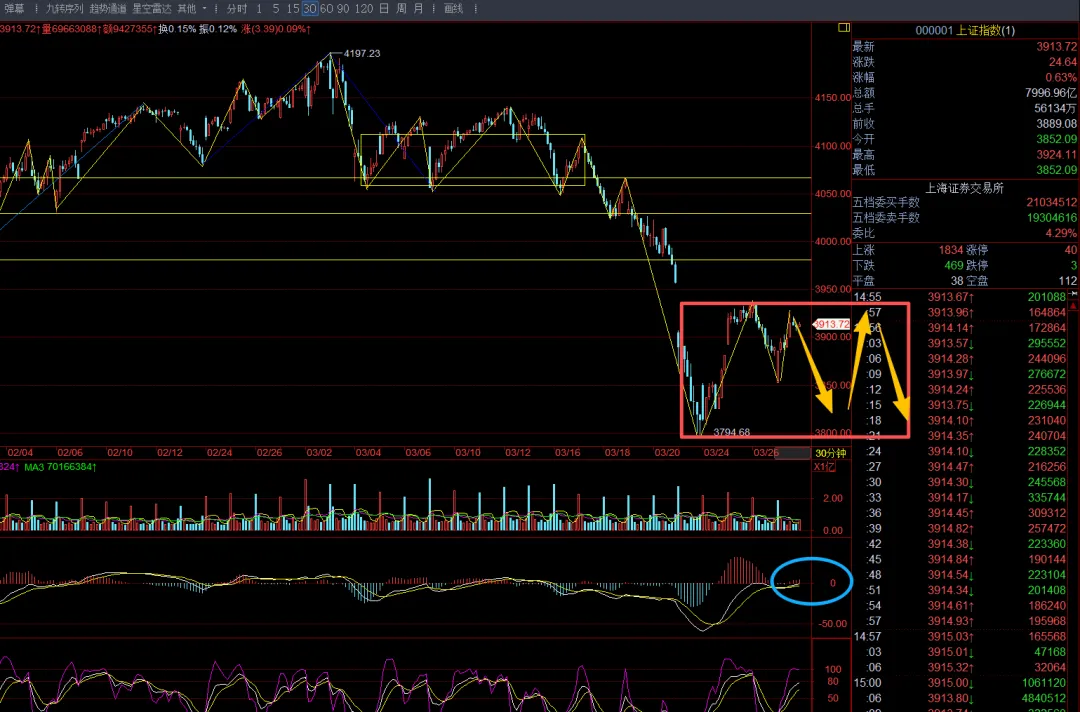This screenshot has height=712, width=1080.
Task: Click the 4000.00 price axis label
Action: pyautogui.click(x=832, y=241)
